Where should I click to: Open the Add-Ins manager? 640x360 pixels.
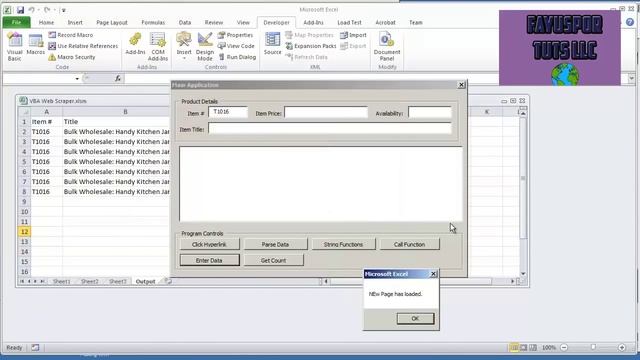tap(135, 44)
